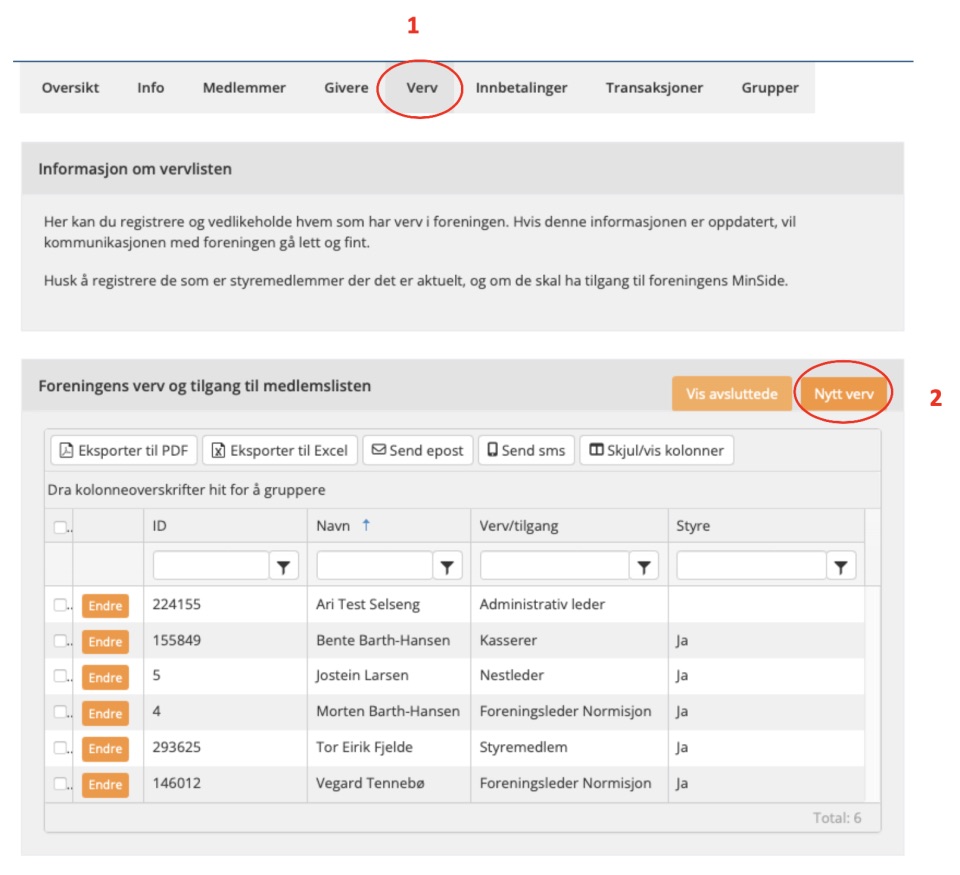Tick the checkbox for Jostein Larsen
Viewport: 960px width, 875px height.
pyautogui.click(x=60, y=675)
